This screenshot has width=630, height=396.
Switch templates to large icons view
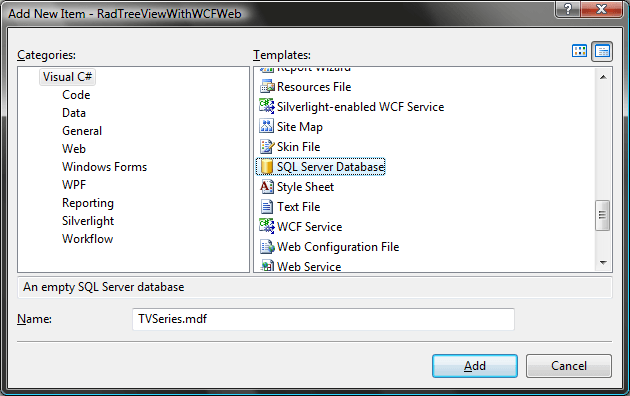coord(579,51)
